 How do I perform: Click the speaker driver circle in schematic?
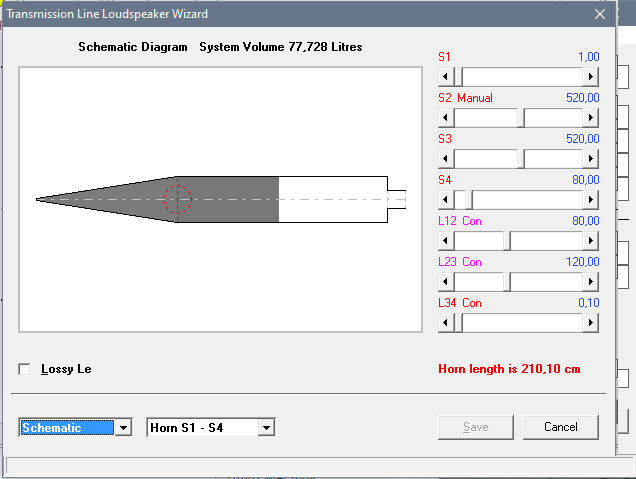tap(177, 199)
